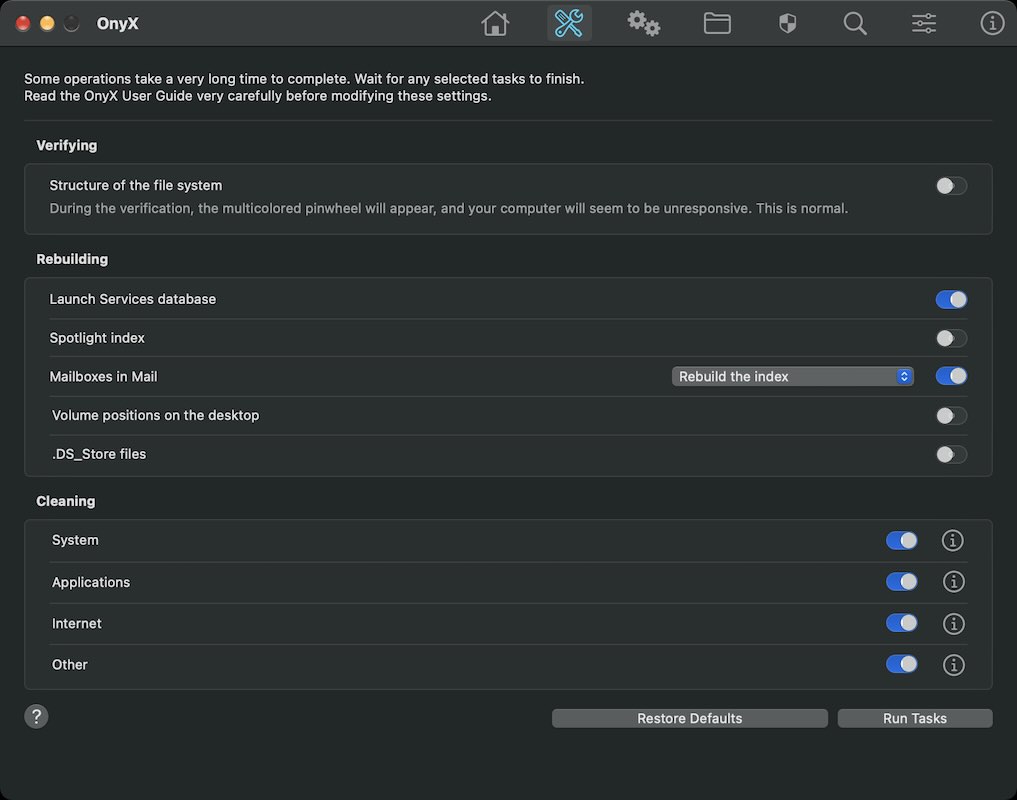Disable Launch Services database rebuild
1017x800 pixels.
tap(951, 299)
